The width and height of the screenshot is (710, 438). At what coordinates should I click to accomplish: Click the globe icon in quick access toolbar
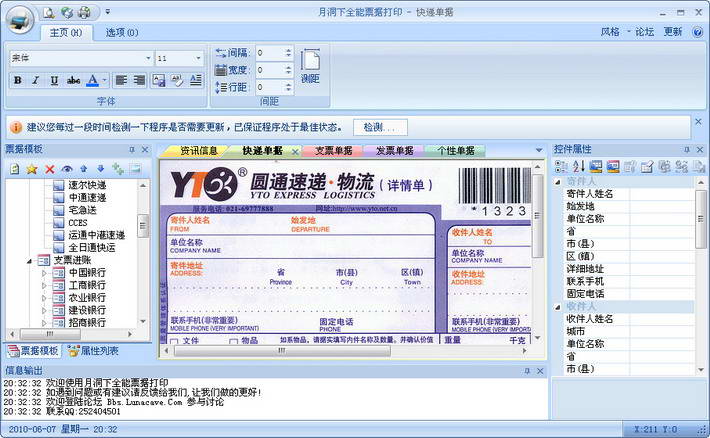click(67, 12)
